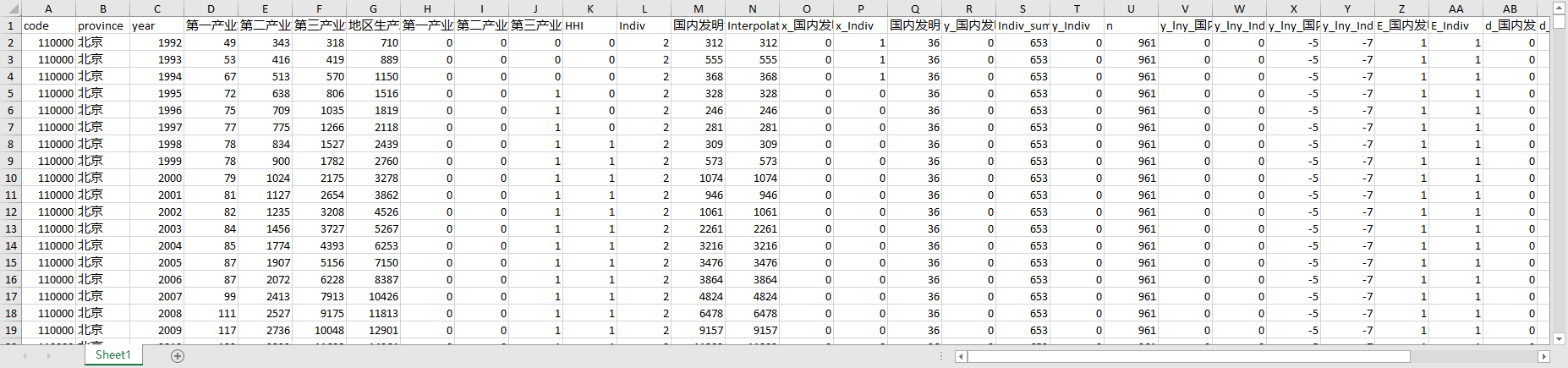
Task: Click the Select All corner triangle
Action: 10,8
